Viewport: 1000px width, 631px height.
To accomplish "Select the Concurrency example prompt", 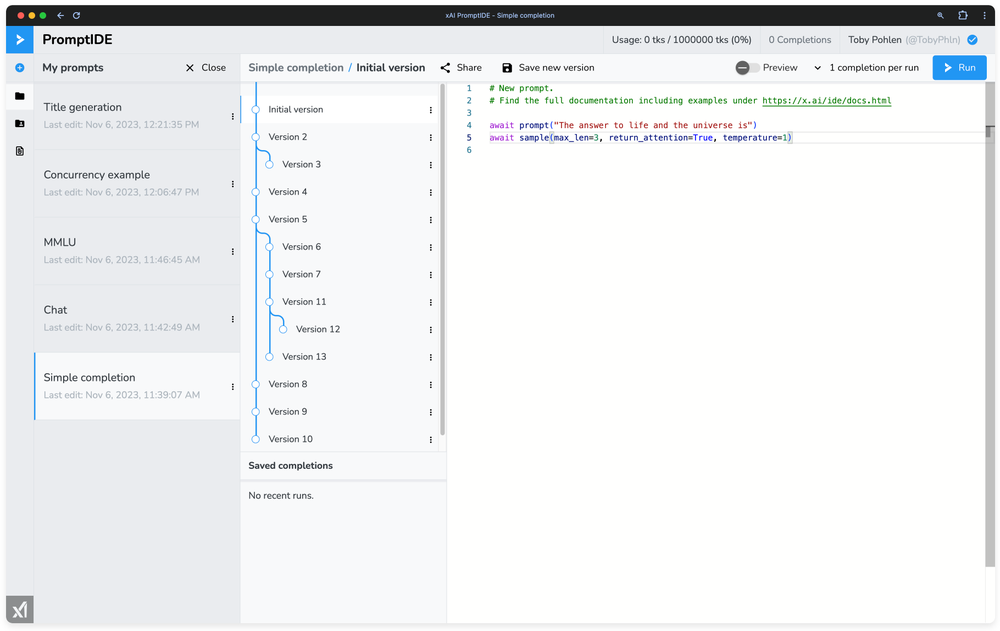I will 97,175.
